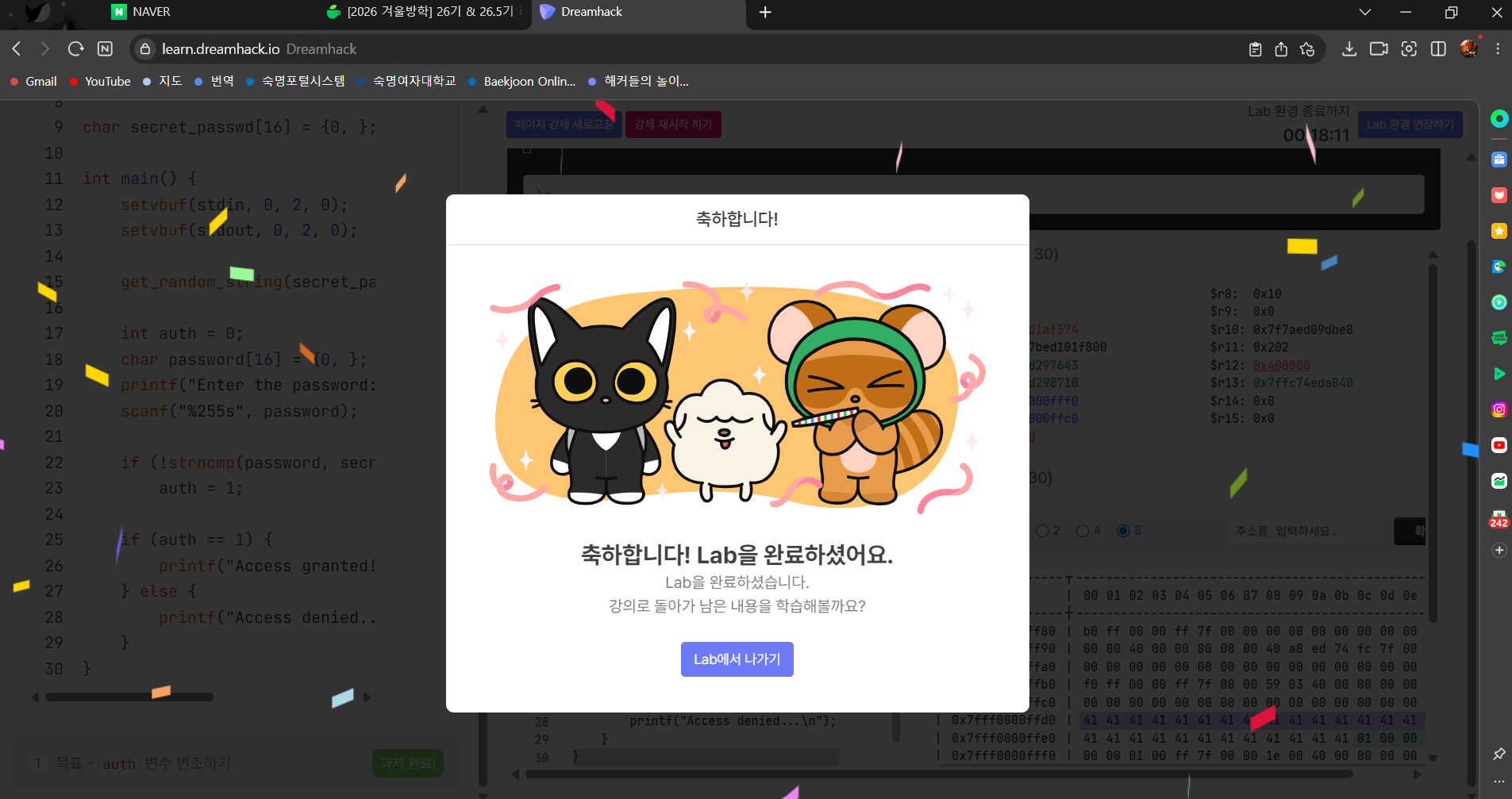1512x799 pixels.
Task: Take a screen capture using the lens icon
Action: pyautogui.click(x=1409, y=48)
